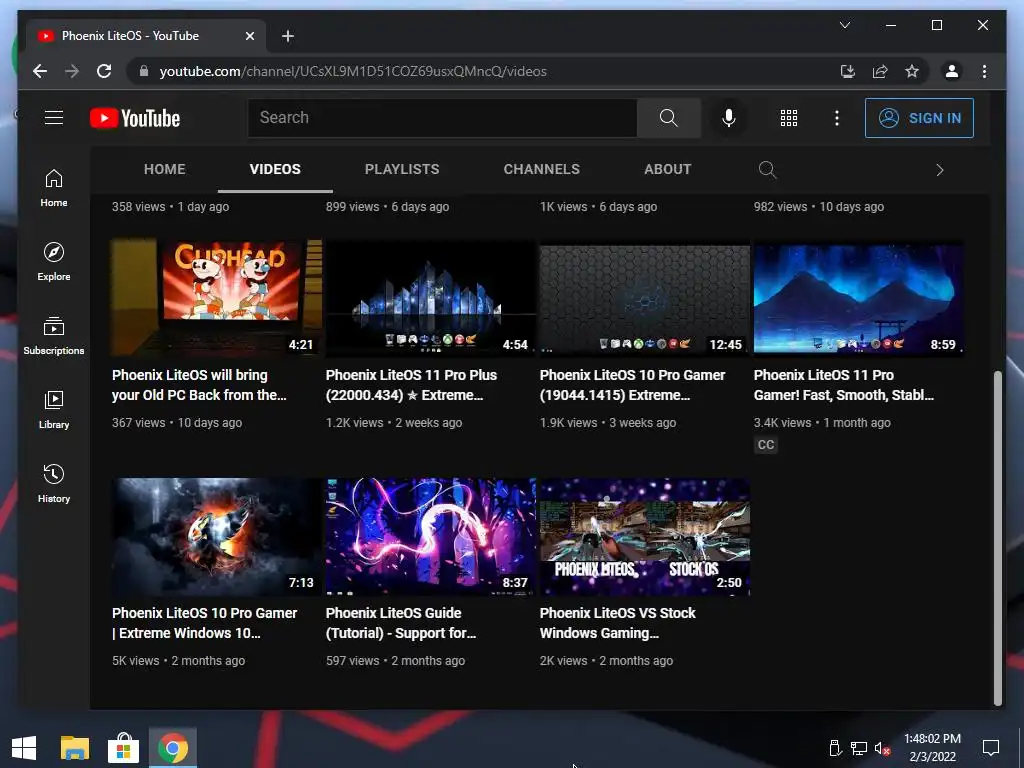Switch to the CHANNELS tab
Image resolution: width=1024 pixels, height=768 pixels.
(x=541, y=169)
